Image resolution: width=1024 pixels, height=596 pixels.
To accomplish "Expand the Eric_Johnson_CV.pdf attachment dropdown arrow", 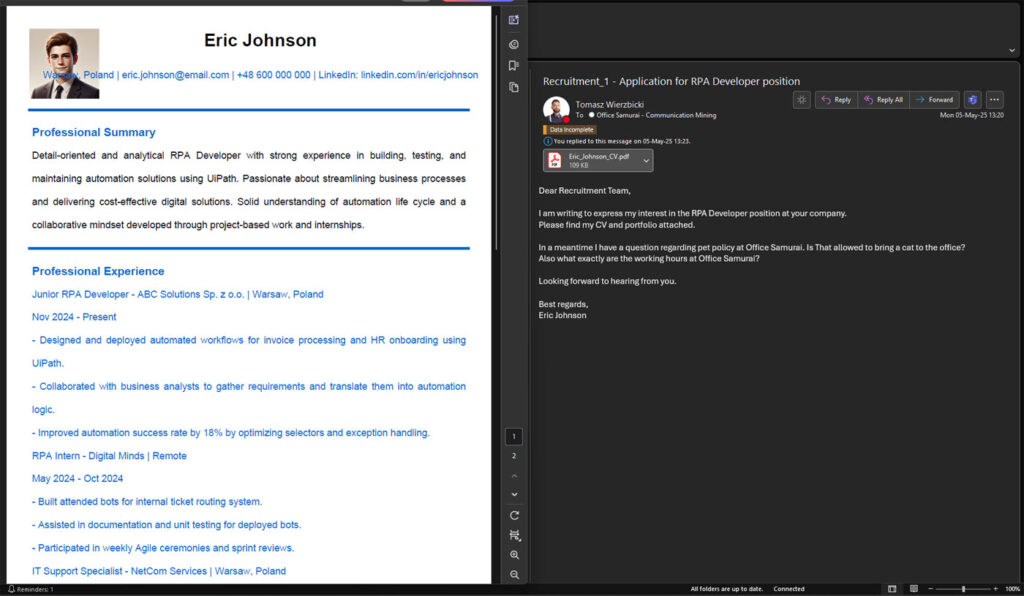I will coord(646,161).
